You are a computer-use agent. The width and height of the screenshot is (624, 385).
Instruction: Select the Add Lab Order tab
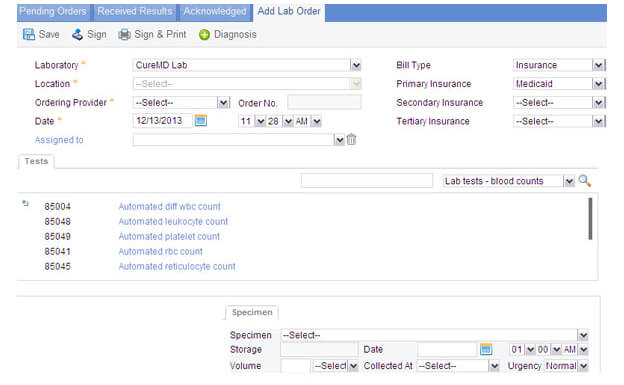tap(289, 11)
